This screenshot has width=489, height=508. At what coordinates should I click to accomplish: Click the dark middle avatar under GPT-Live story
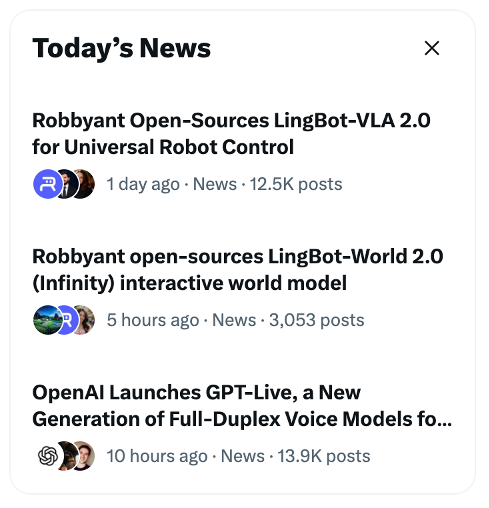click(x=68, y=456)
